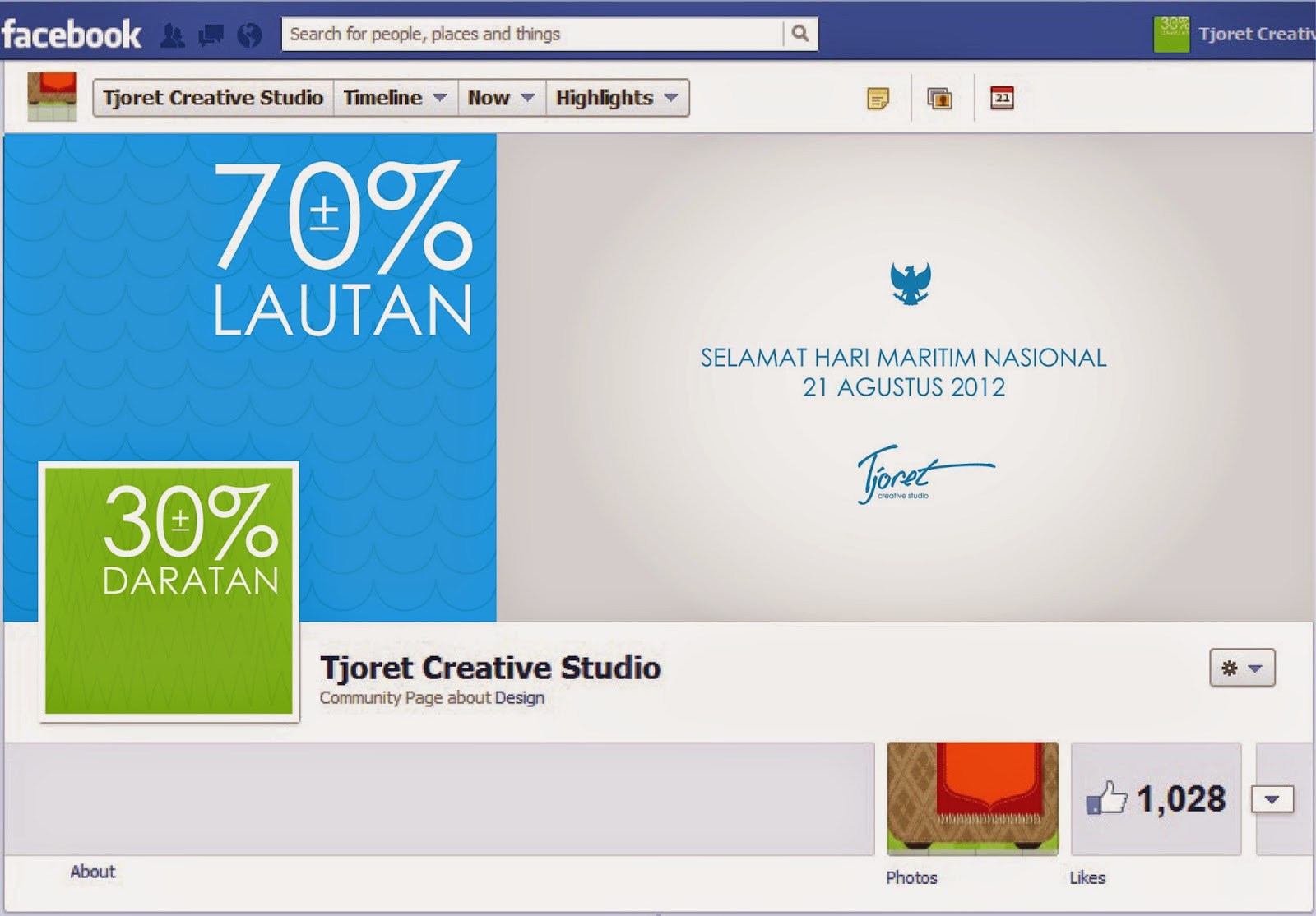1316x916 pixels.
Task: Open the gear settings dropdown
Action: 1242,668
